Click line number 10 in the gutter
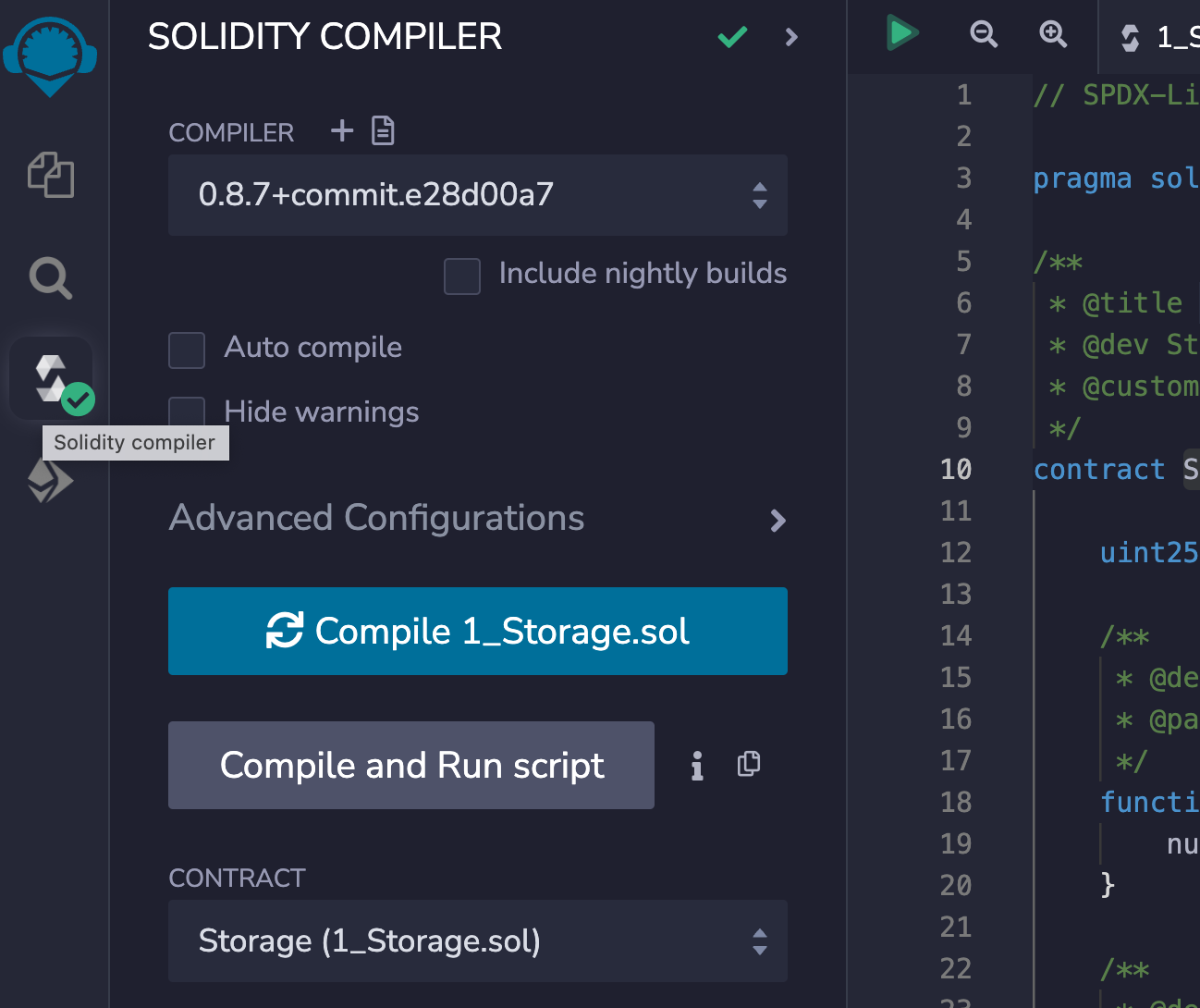The image size is (1200, 1008). (956, 469)
